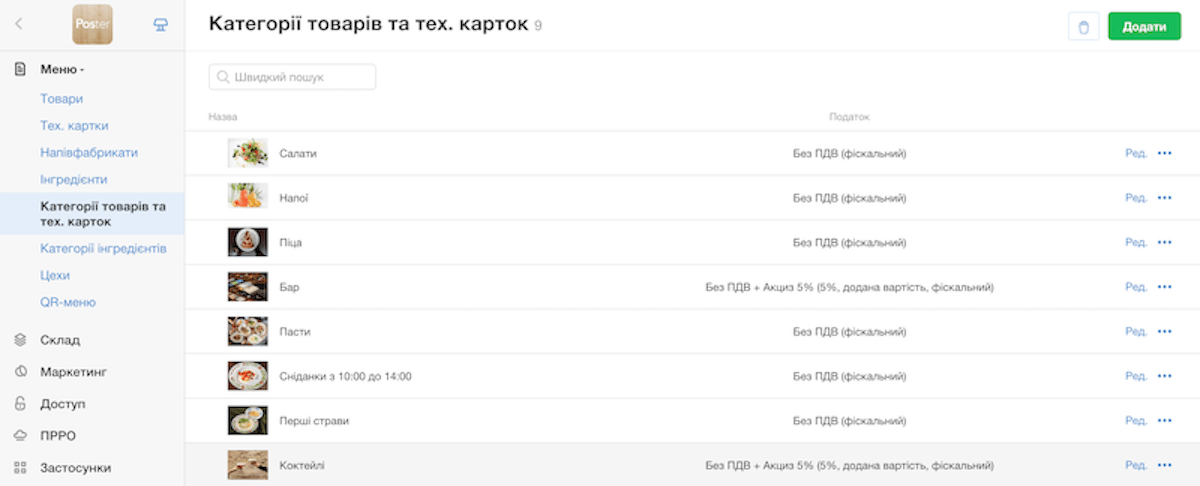The image size is (1200, 486).
Task: Click the trash bin icon button
Action: pyautogui.click(x=1083, y=27)
